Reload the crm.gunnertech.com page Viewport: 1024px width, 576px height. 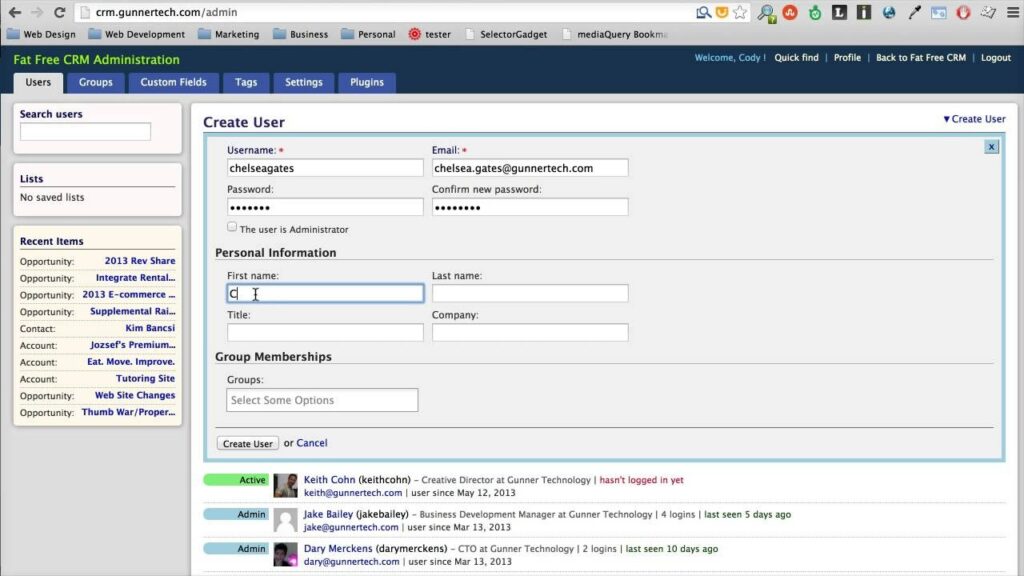[x=60, y=13]
